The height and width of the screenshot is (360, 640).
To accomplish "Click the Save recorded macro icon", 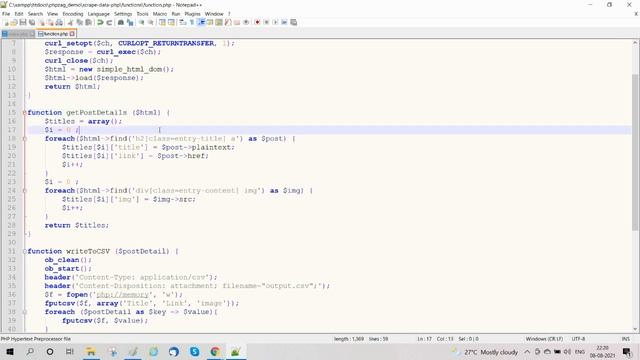I will coord(293,22).
